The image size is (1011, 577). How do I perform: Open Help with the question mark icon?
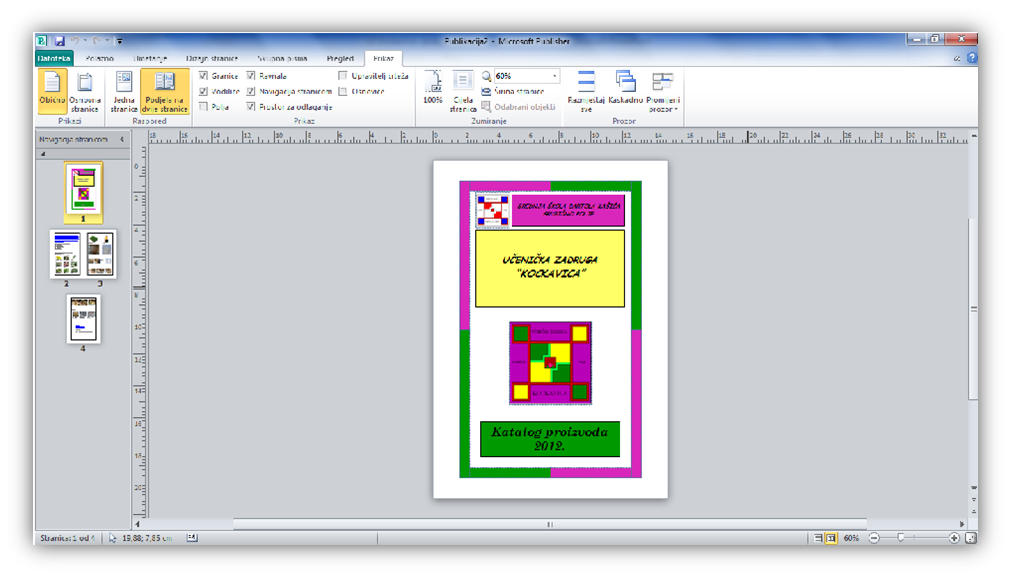tap(972, 58)
